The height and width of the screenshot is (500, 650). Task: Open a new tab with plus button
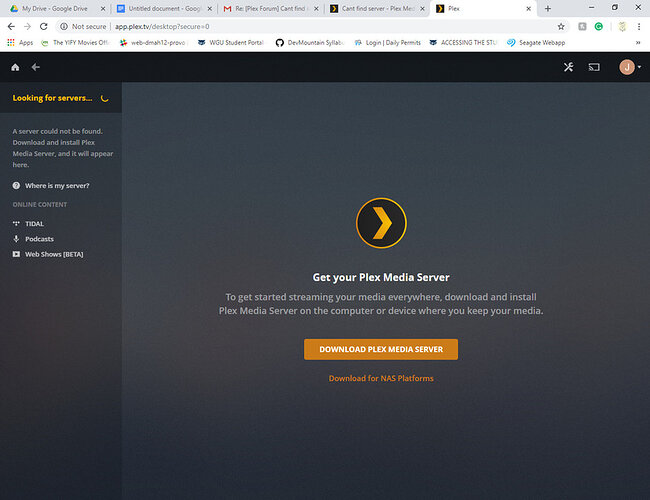[x=548, y=9]
